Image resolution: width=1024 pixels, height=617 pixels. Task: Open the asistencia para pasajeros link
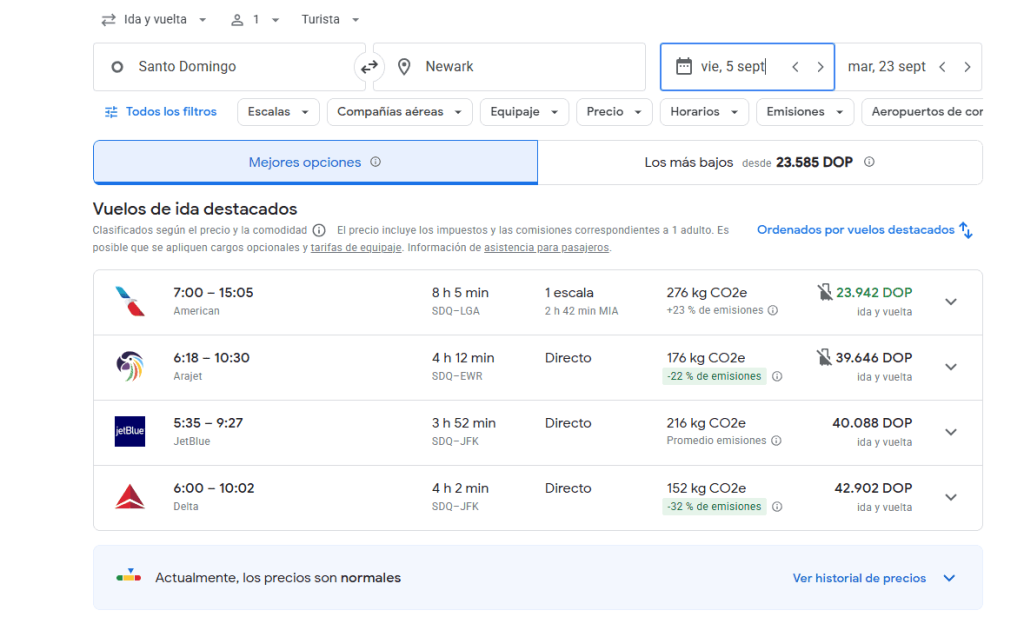(546, 248)
